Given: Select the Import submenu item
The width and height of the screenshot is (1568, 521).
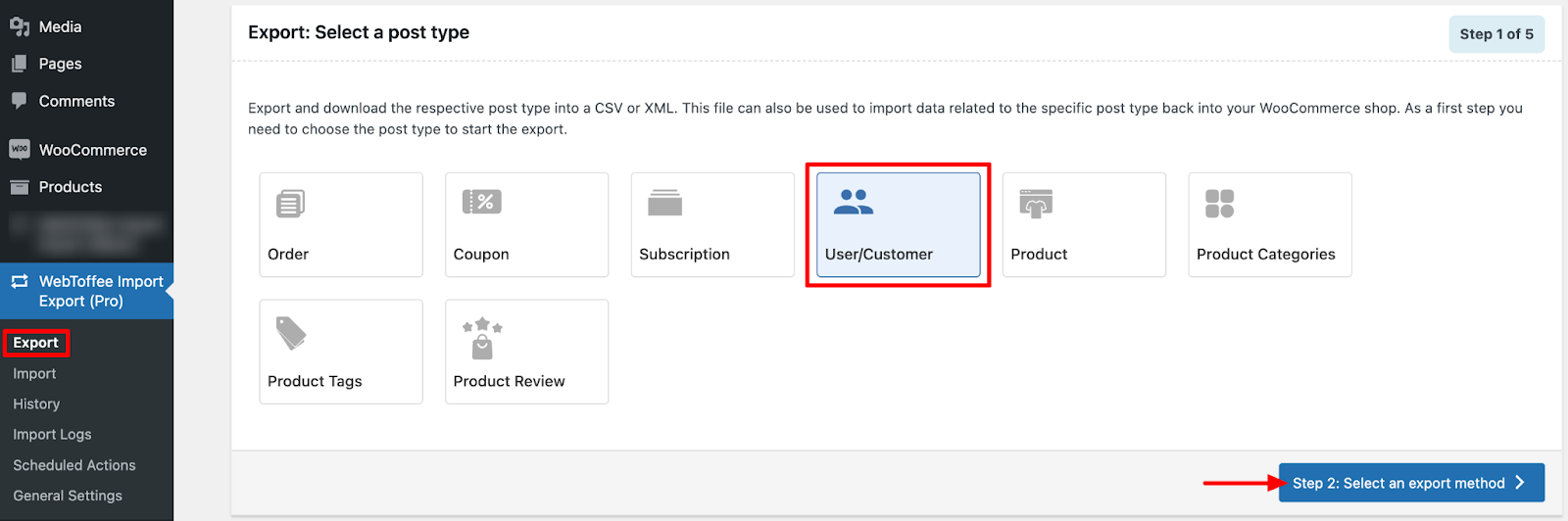Looking at the screenshot, I should point(34,373).
